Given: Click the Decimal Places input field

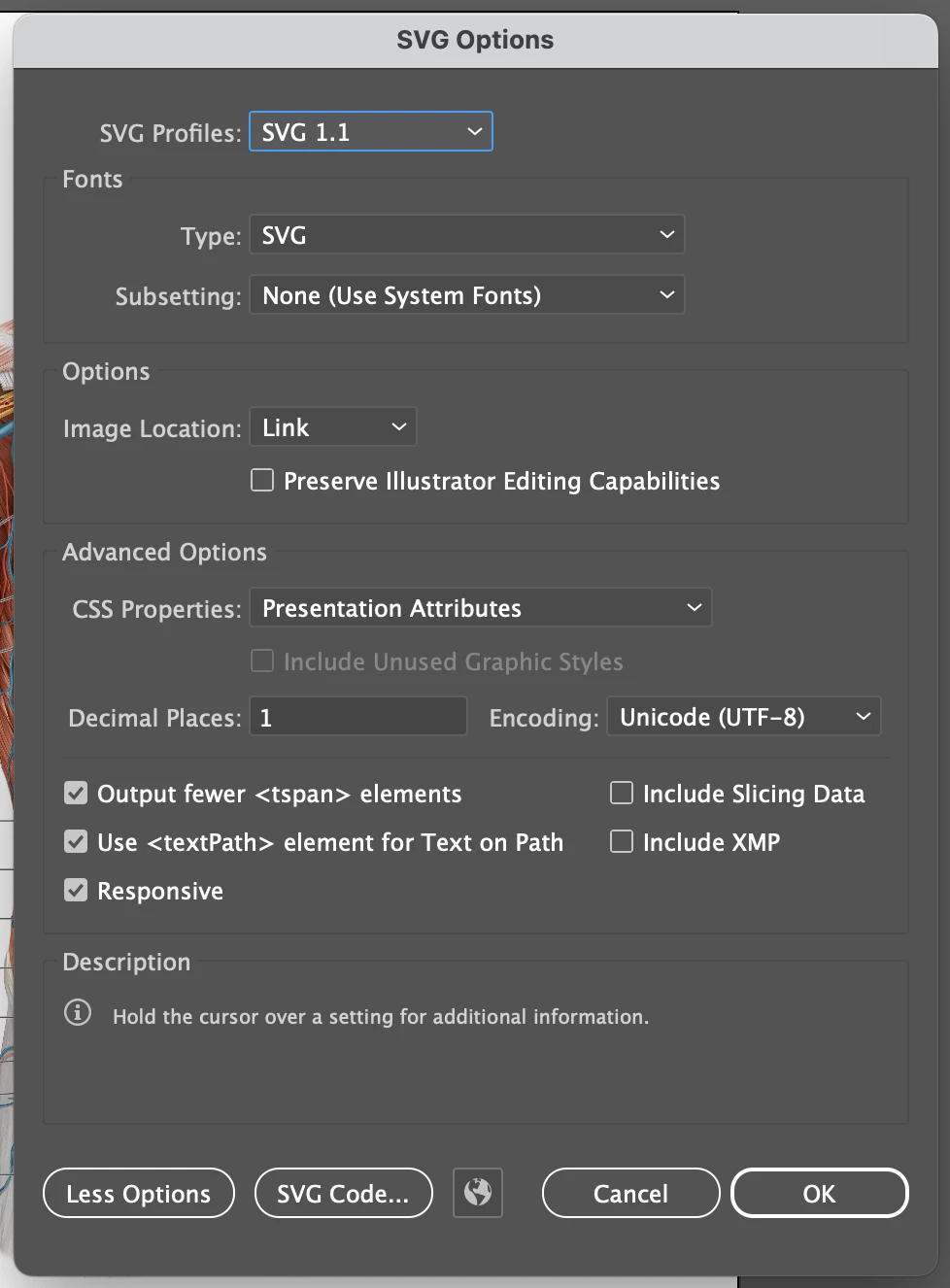Looking at the screenshot, I should 358,717.
